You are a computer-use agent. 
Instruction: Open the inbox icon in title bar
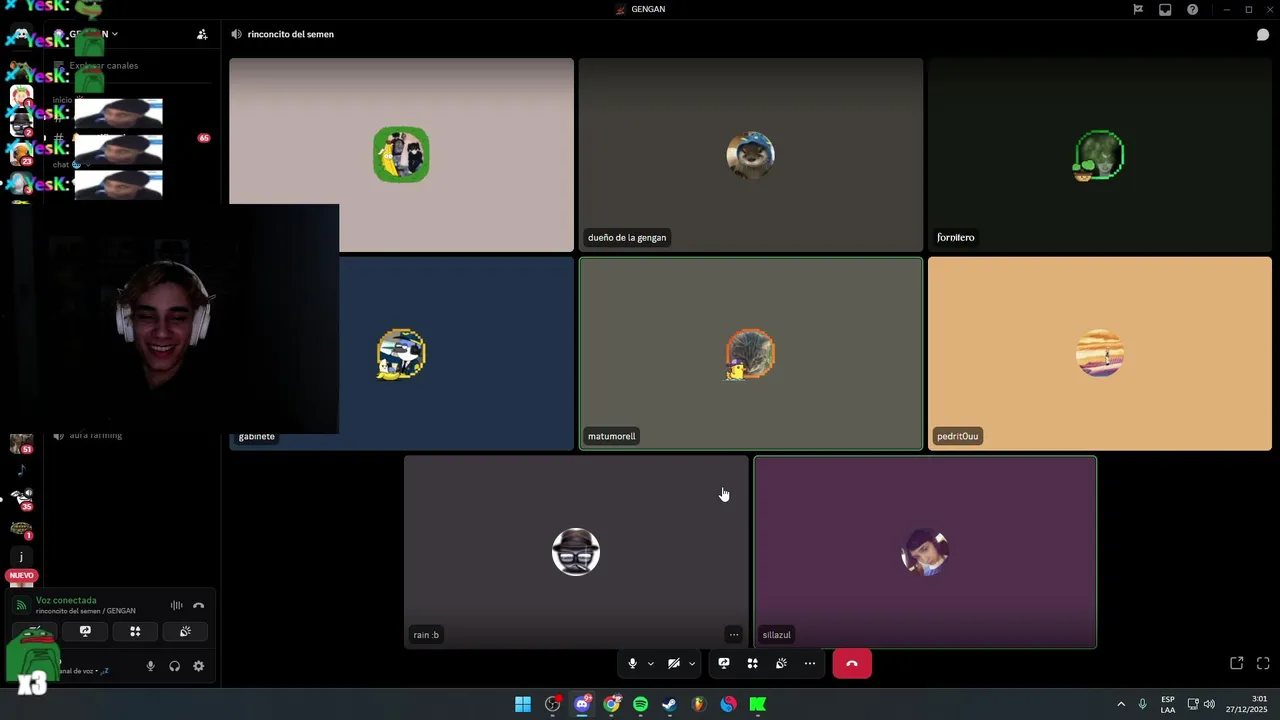click(x=1165, y=9)
